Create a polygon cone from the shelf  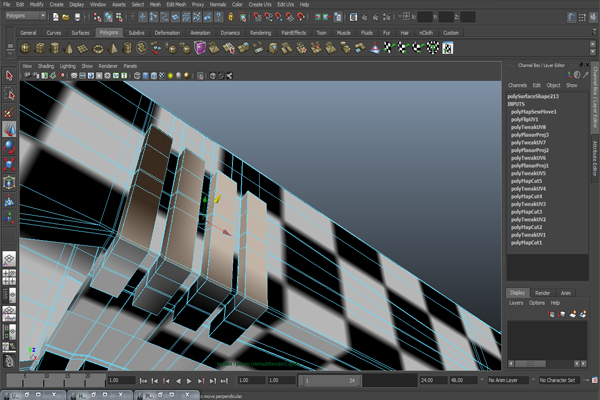(x=69, y=48)
